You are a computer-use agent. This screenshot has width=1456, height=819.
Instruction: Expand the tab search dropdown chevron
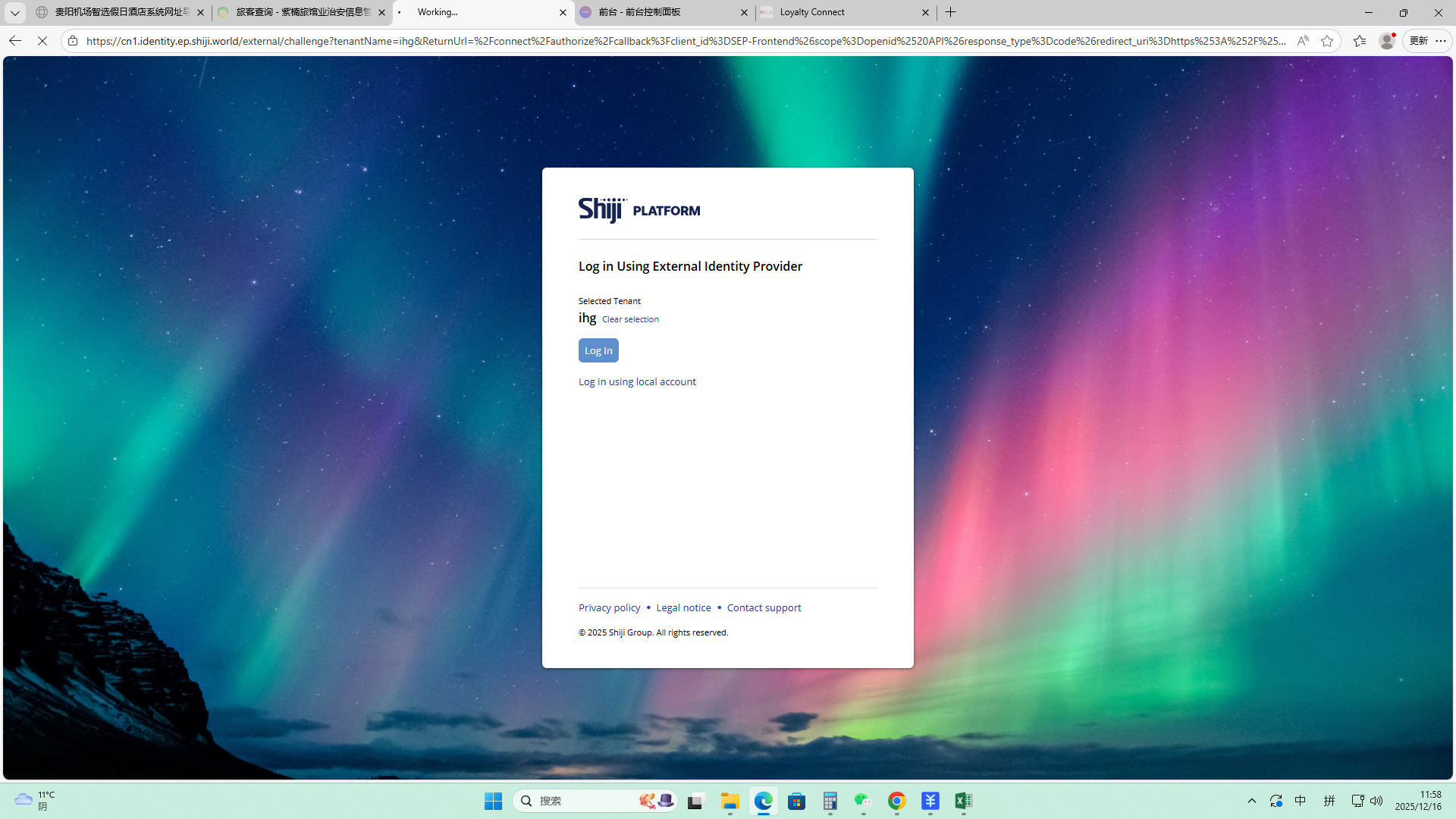tap(14, 12)
